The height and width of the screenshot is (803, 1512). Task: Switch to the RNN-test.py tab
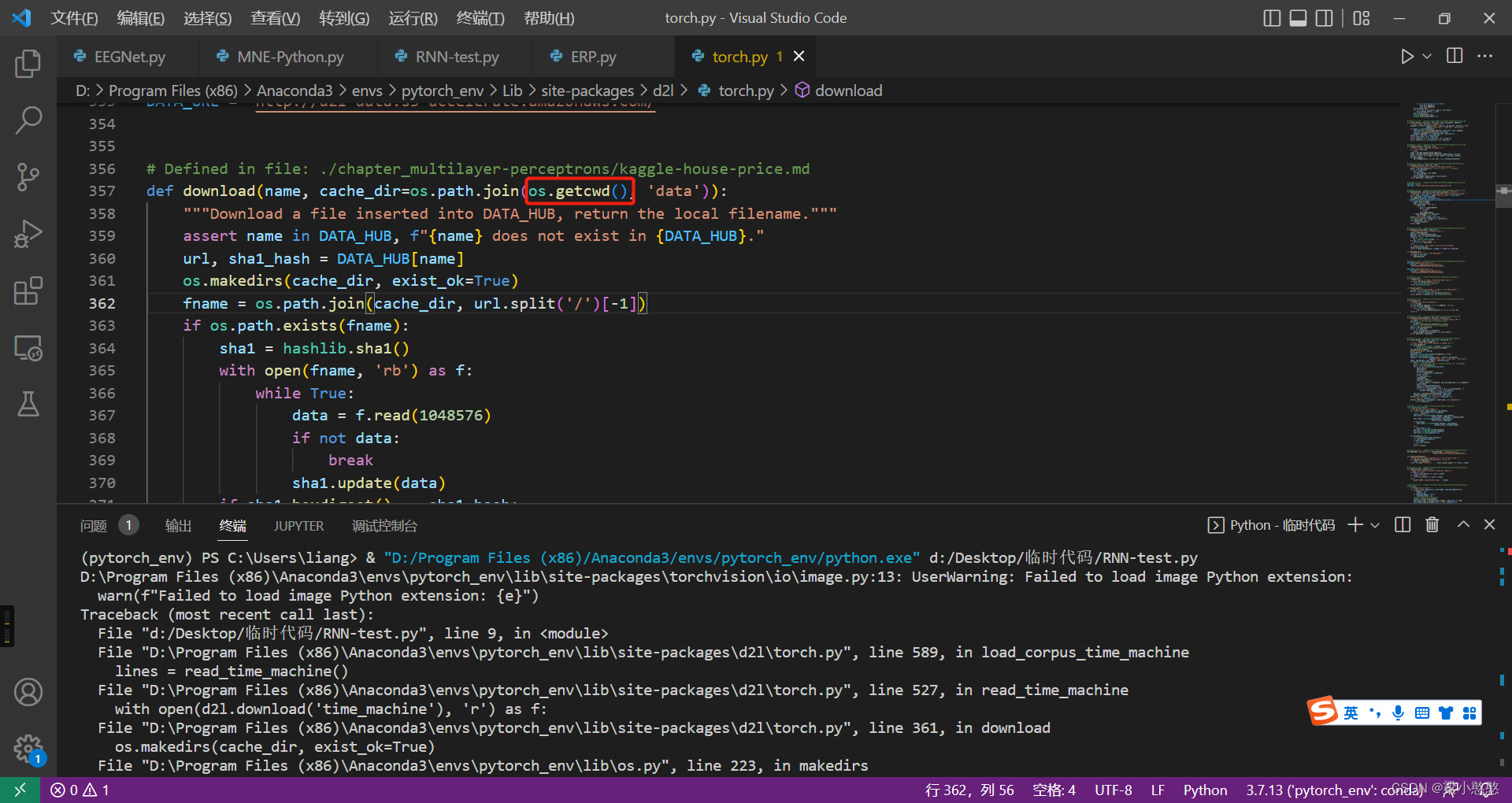457,57
